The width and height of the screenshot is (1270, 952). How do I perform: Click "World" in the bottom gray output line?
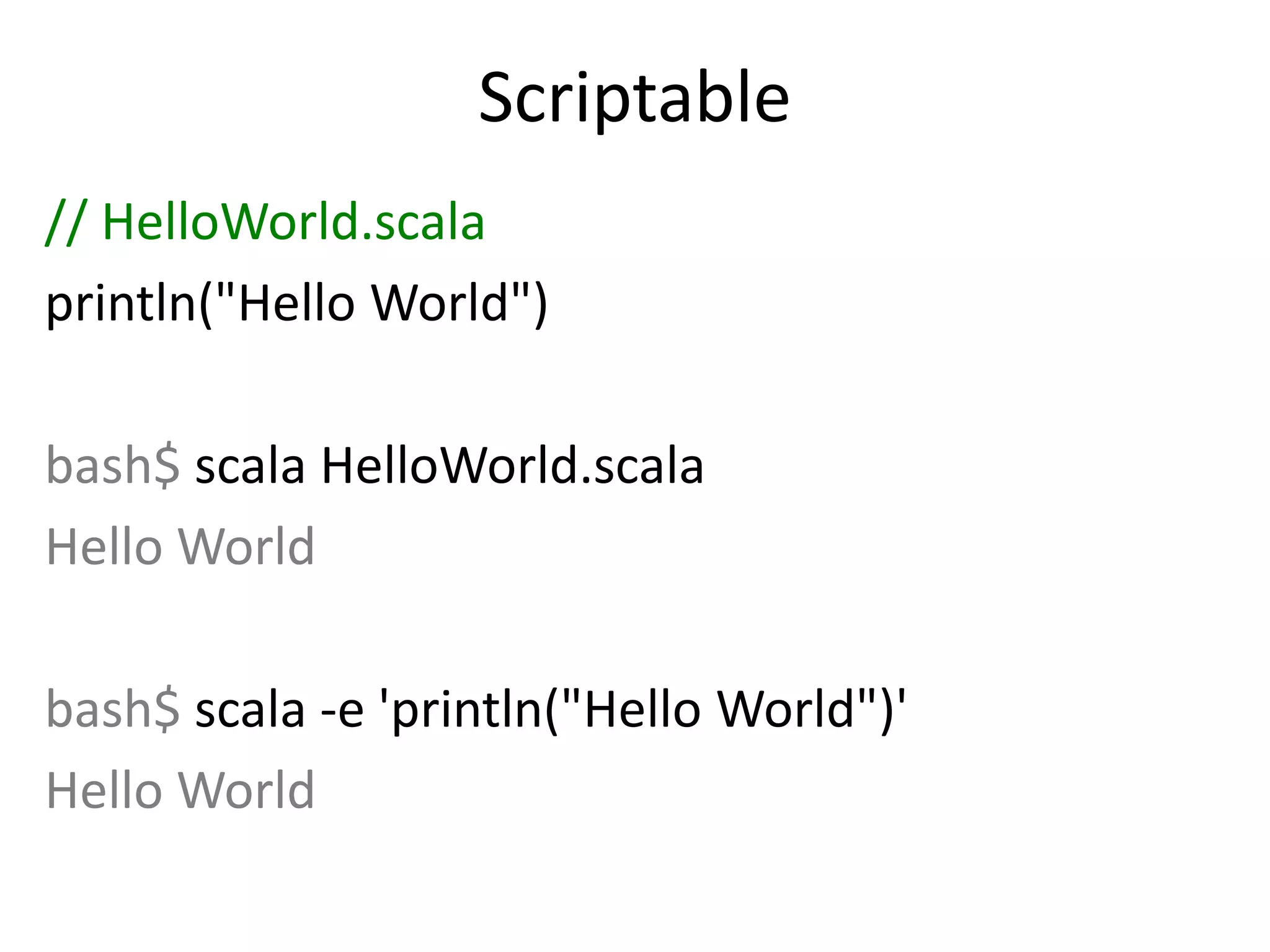[246, 791]
